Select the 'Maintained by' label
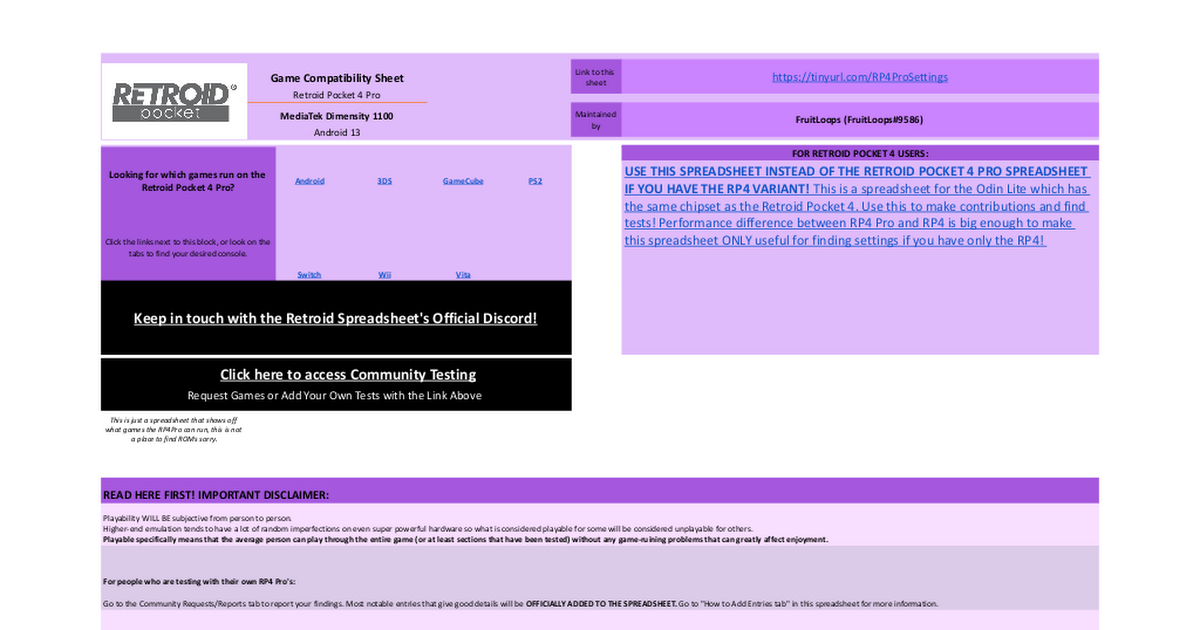 (596, 120)
